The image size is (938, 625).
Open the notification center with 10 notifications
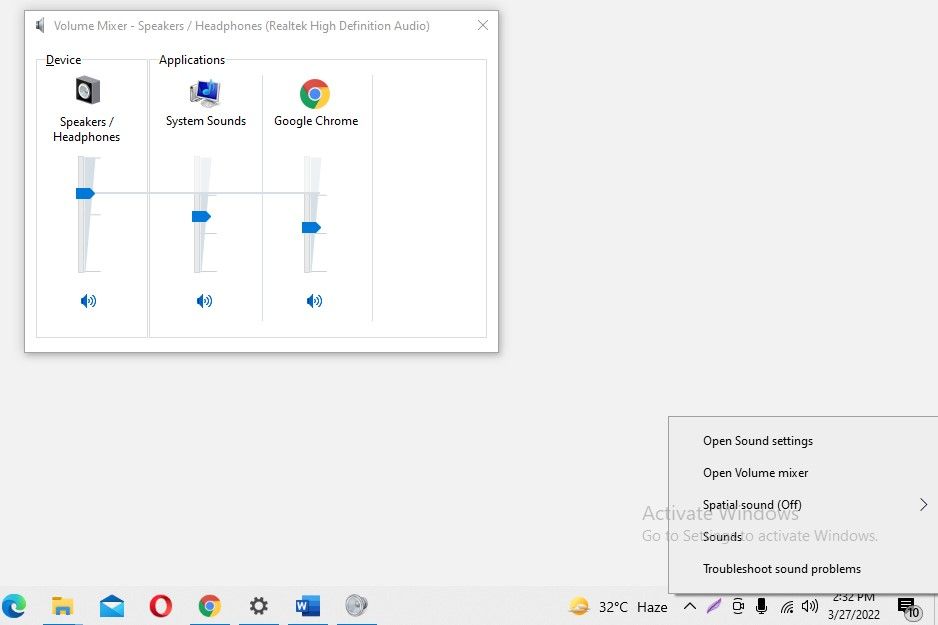pyautogui.click(x=908, y=608)
